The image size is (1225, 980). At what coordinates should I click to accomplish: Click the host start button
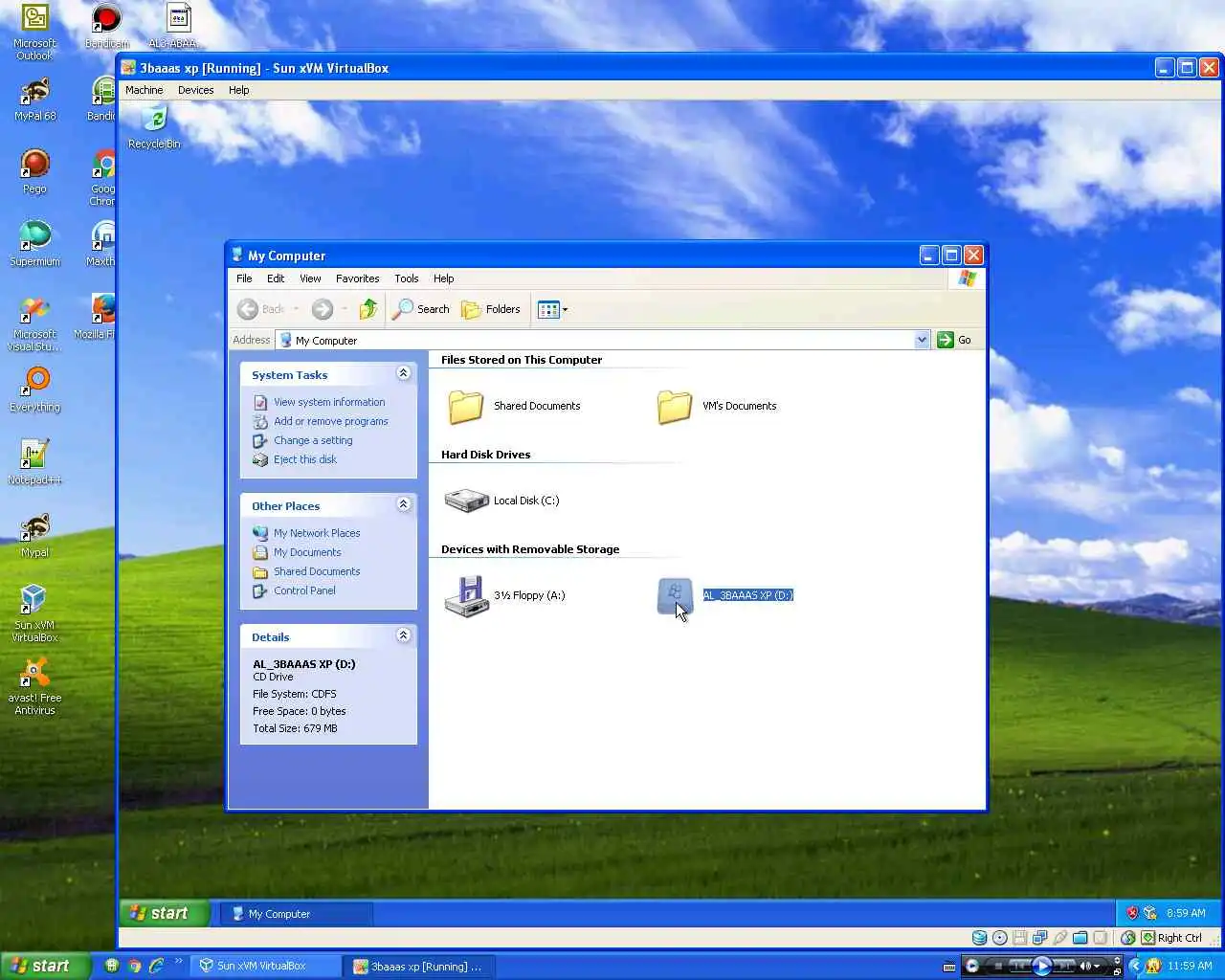pyautogui.click(x=45, y=966)
